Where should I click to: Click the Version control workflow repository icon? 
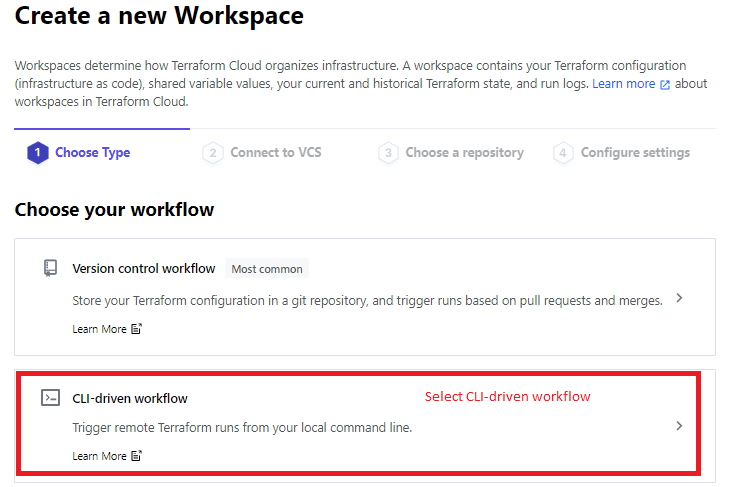point(50,268)
